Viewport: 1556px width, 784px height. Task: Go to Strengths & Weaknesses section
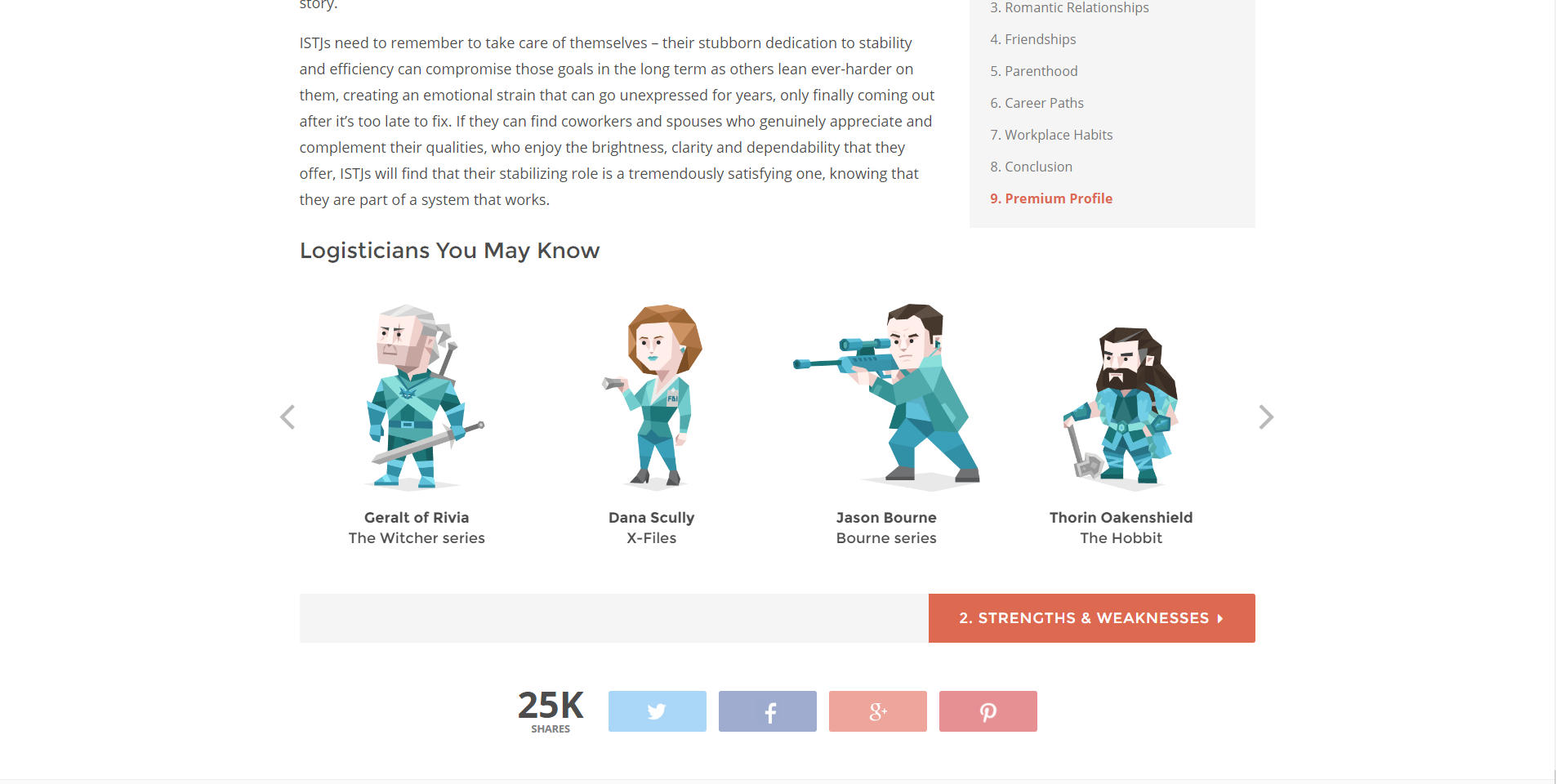(1091, 618)
